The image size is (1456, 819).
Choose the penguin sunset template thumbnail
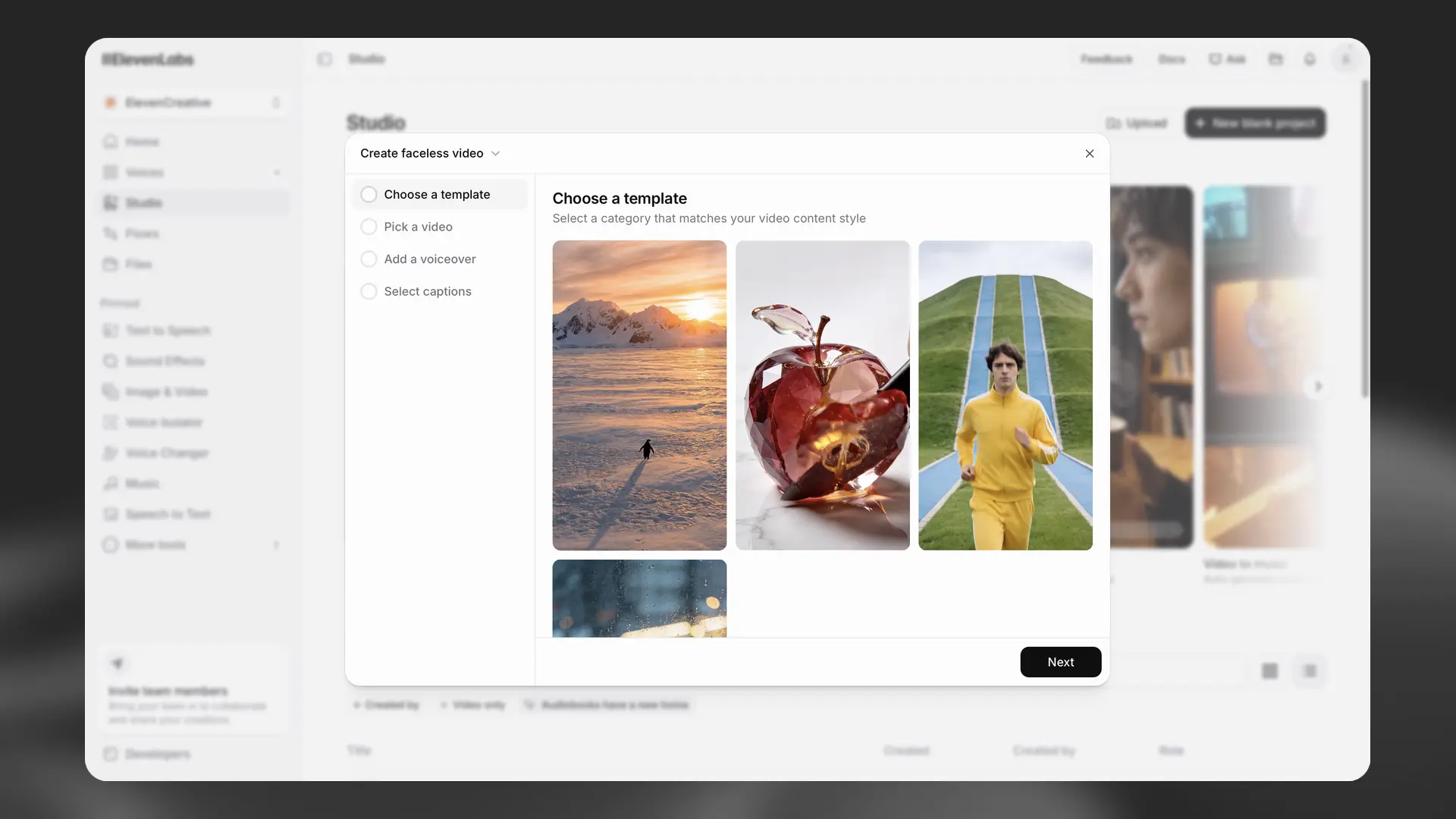tap(639, 395)
